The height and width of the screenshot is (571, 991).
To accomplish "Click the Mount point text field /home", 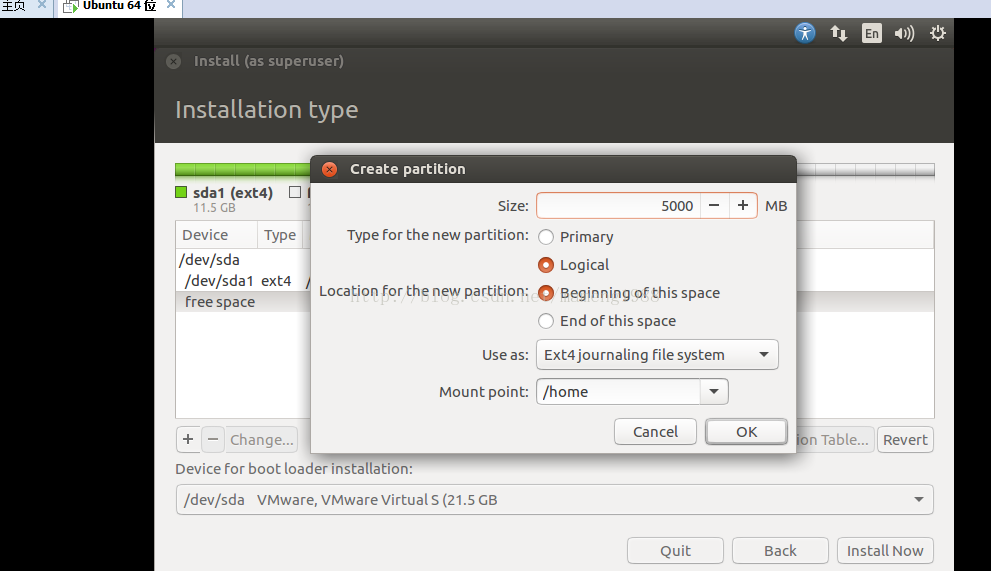I will [x=618, y=392].
